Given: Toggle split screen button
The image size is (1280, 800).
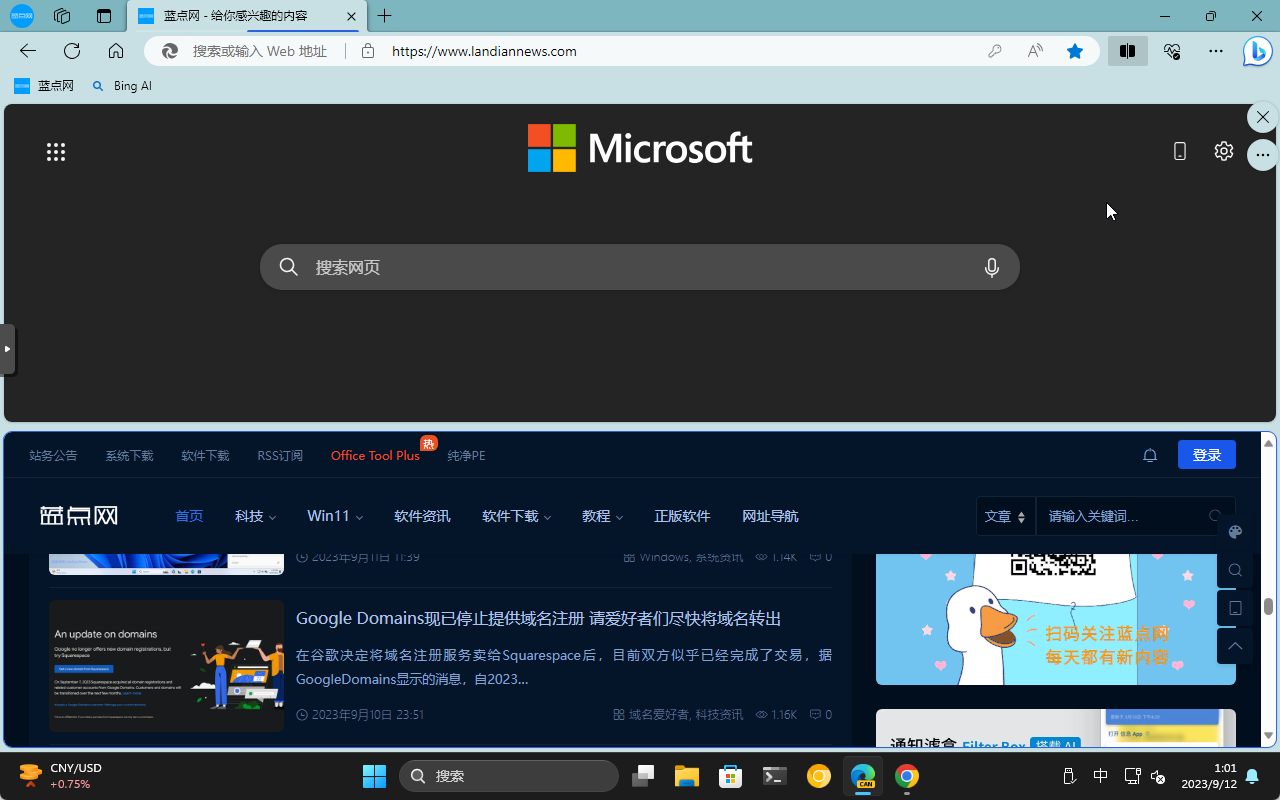Looking at the screenshot, I should click(1127, 51).
